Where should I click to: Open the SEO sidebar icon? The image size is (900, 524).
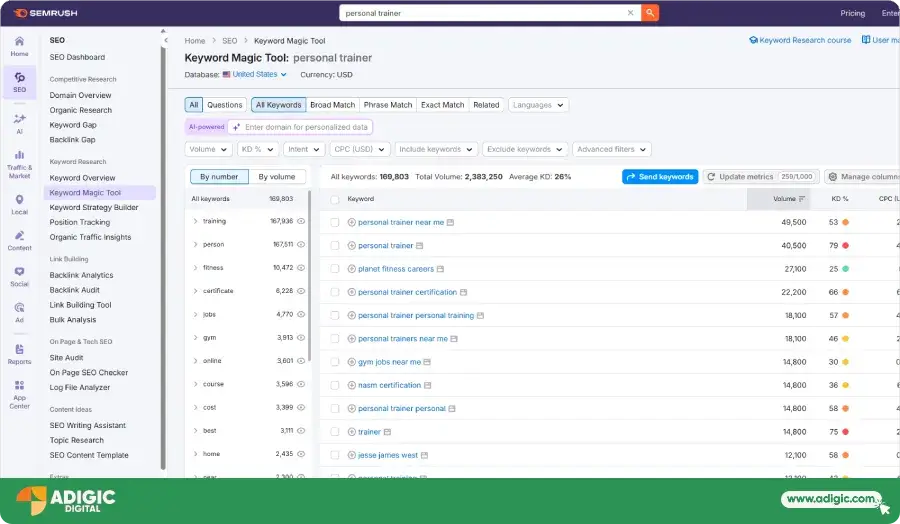point(19,82)
